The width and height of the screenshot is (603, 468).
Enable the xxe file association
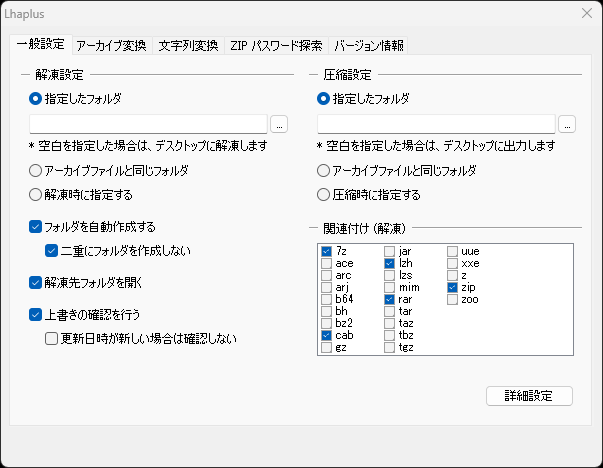coord(453,263)
